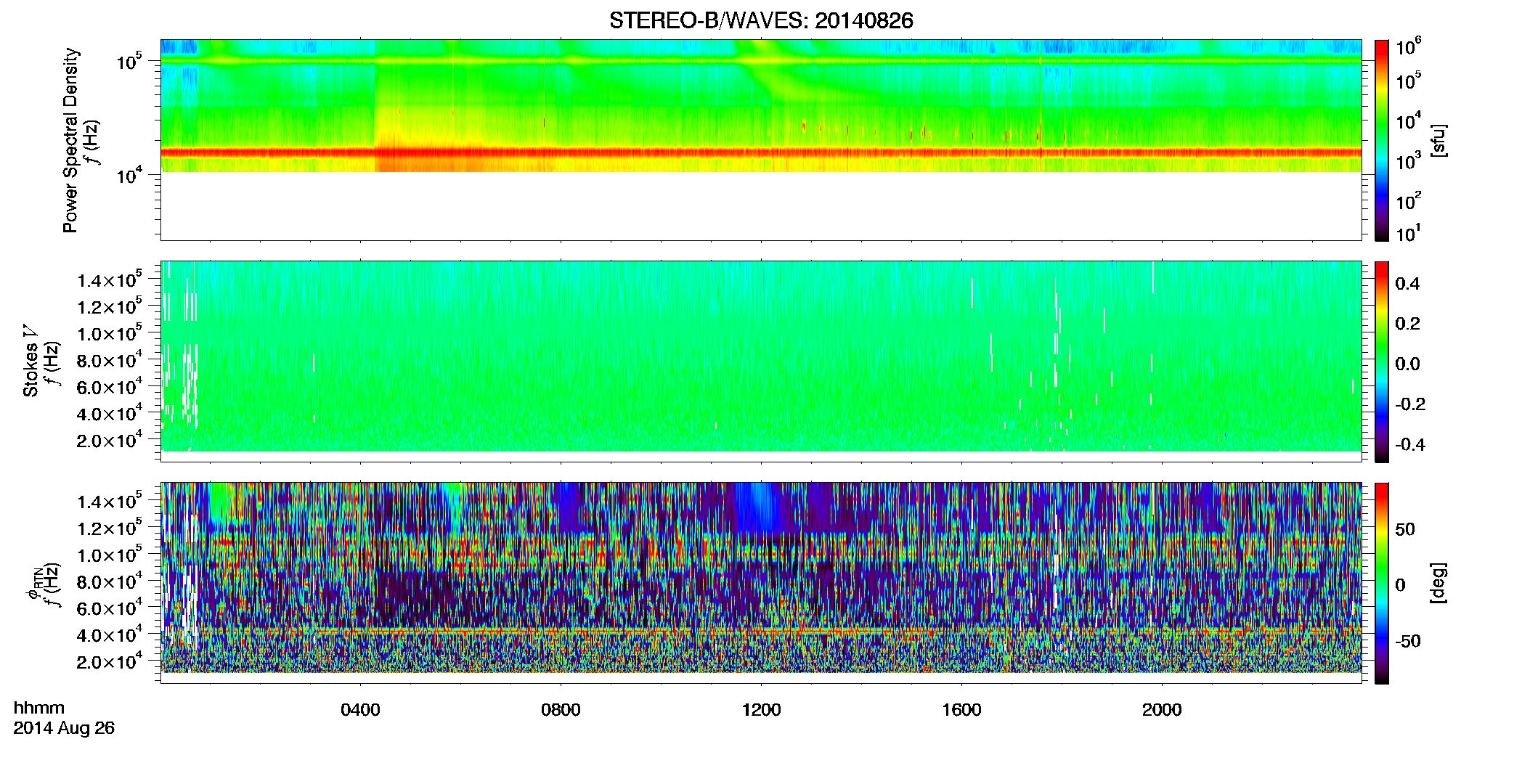Click the red emission band in top spectrogram
This screenshot has height=784, width=1522.
pos(761,153)
